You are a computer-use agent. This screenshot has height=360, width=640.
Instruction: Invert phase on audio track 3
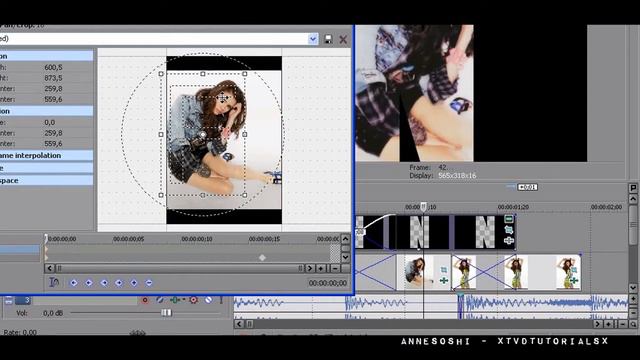[160, 300]
